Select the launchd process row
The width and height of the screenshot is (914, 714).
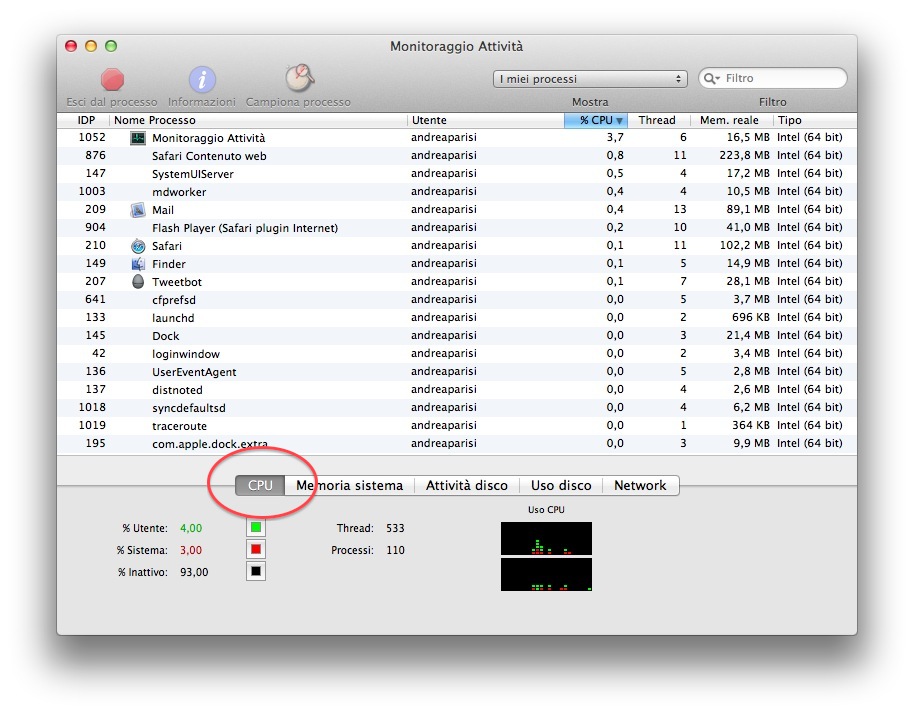pos(457,318)
